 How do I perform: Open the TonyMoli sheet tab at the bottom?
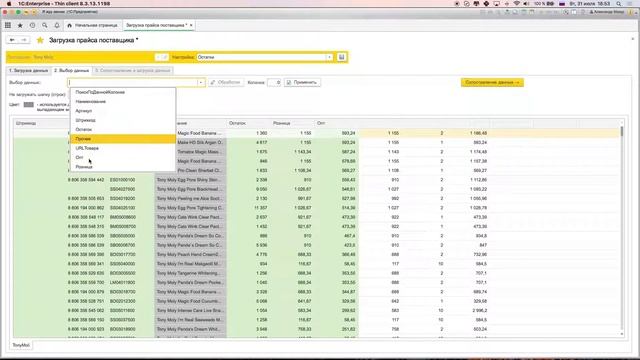tap(21, 345)
